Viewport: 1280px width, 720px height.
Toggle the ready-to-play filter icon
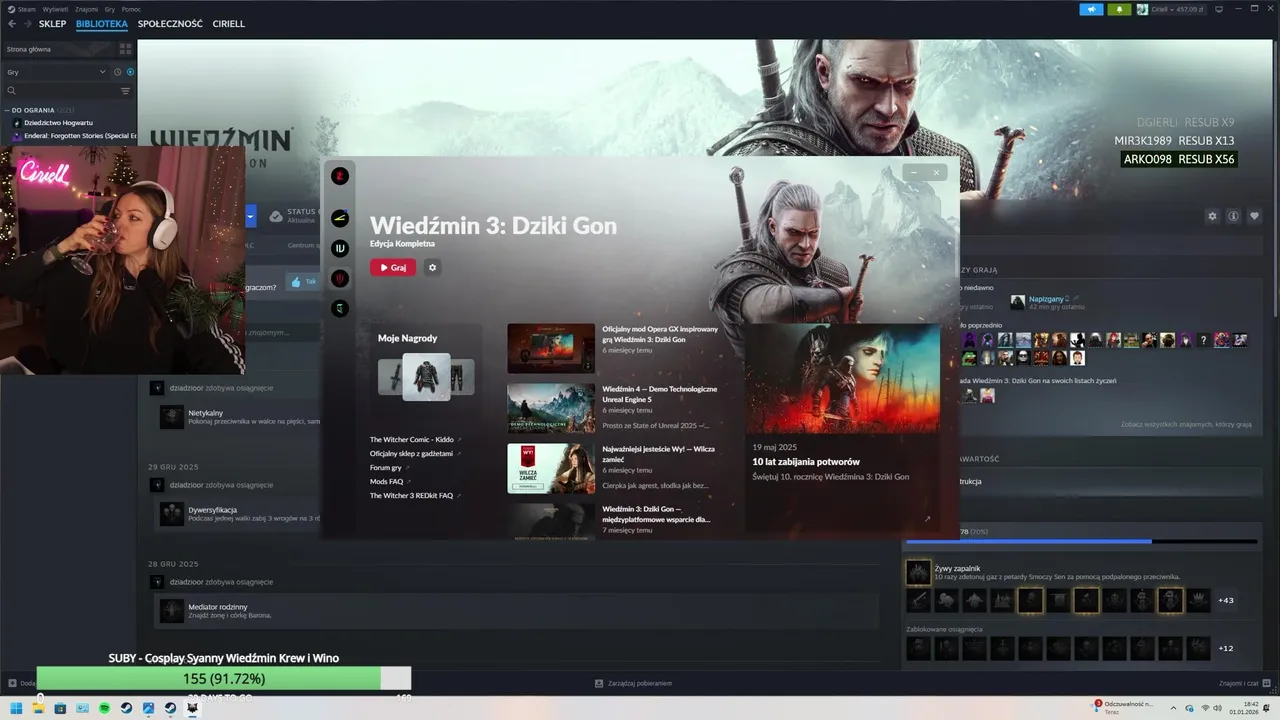(x=130, y=72)
